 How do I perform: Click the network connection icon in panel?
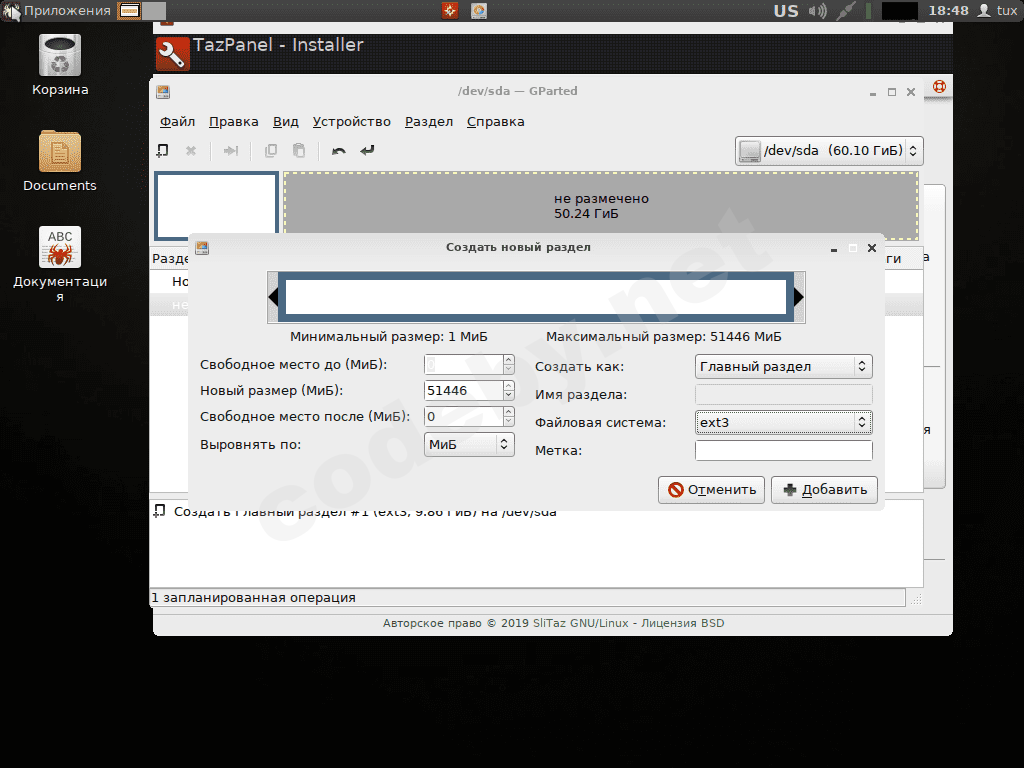[x=846, y=11]
